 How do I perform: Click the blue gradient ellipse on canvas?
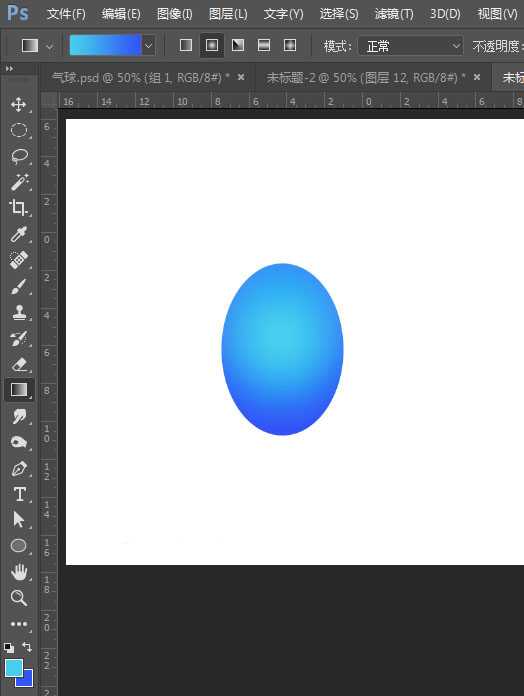click(282, 349)
